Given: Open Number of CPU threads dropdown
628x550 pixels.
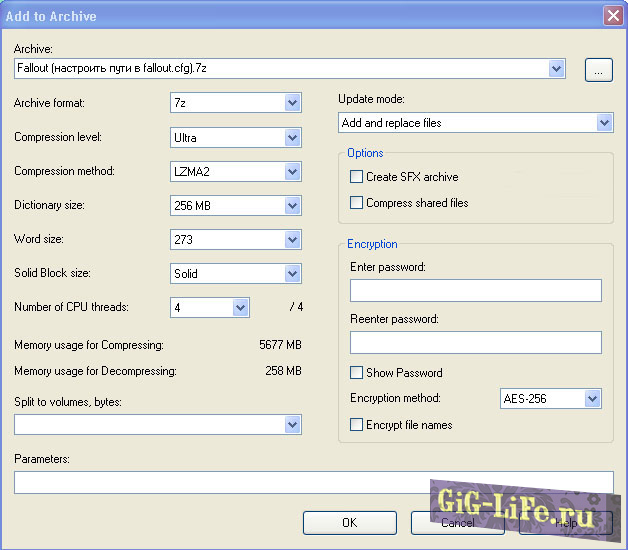Looking at the screenshot, I should pyautogui.click(x=240, y=307).
